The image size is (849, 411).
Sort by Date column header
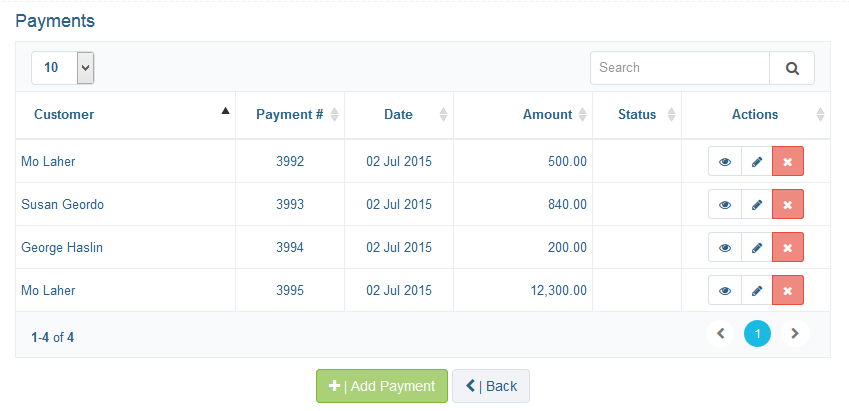point(399,115)
